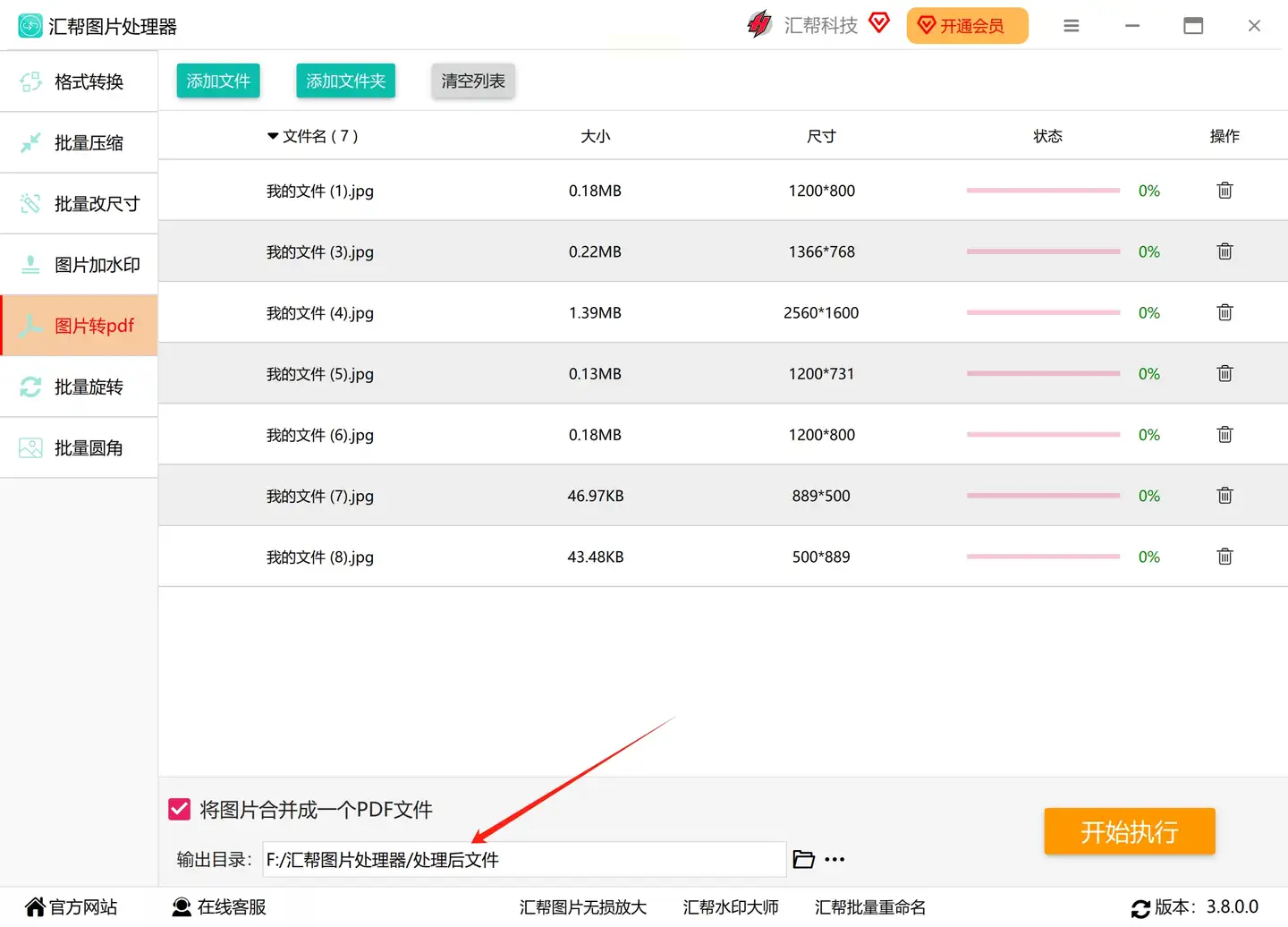1288x927 pixels.
Task: Click the 批量改尺寸 sidebar icon
Action: 30,203
